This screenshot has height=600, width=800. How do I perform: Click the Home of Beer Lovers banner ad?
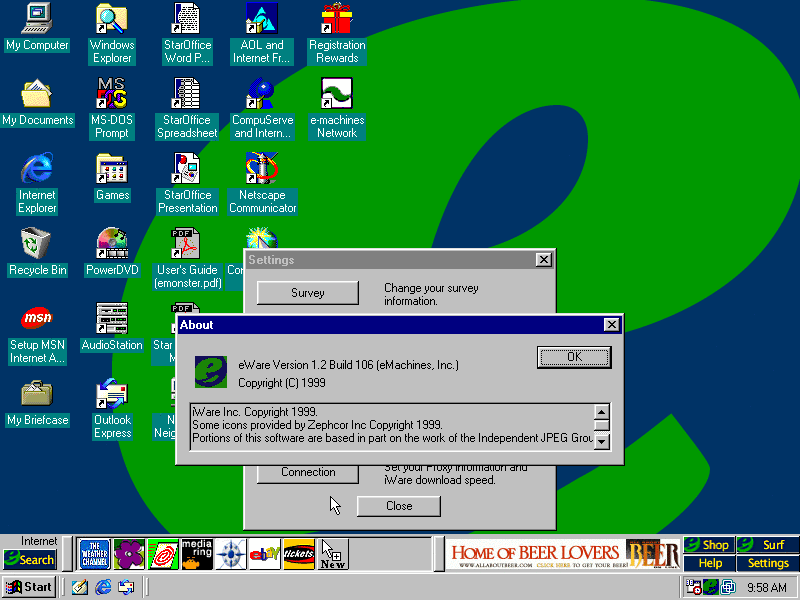[x=563, y=555]
